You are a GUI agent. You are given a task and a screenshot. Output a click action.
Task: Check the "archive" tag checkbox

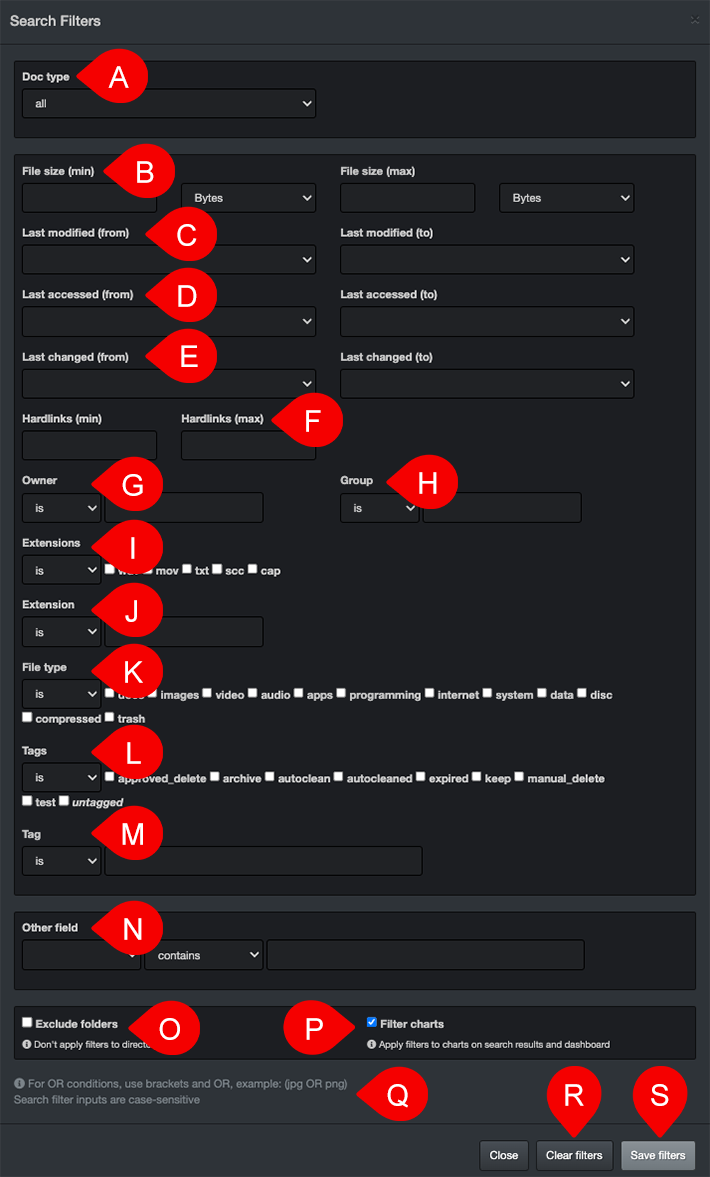(x=213, y=777)
